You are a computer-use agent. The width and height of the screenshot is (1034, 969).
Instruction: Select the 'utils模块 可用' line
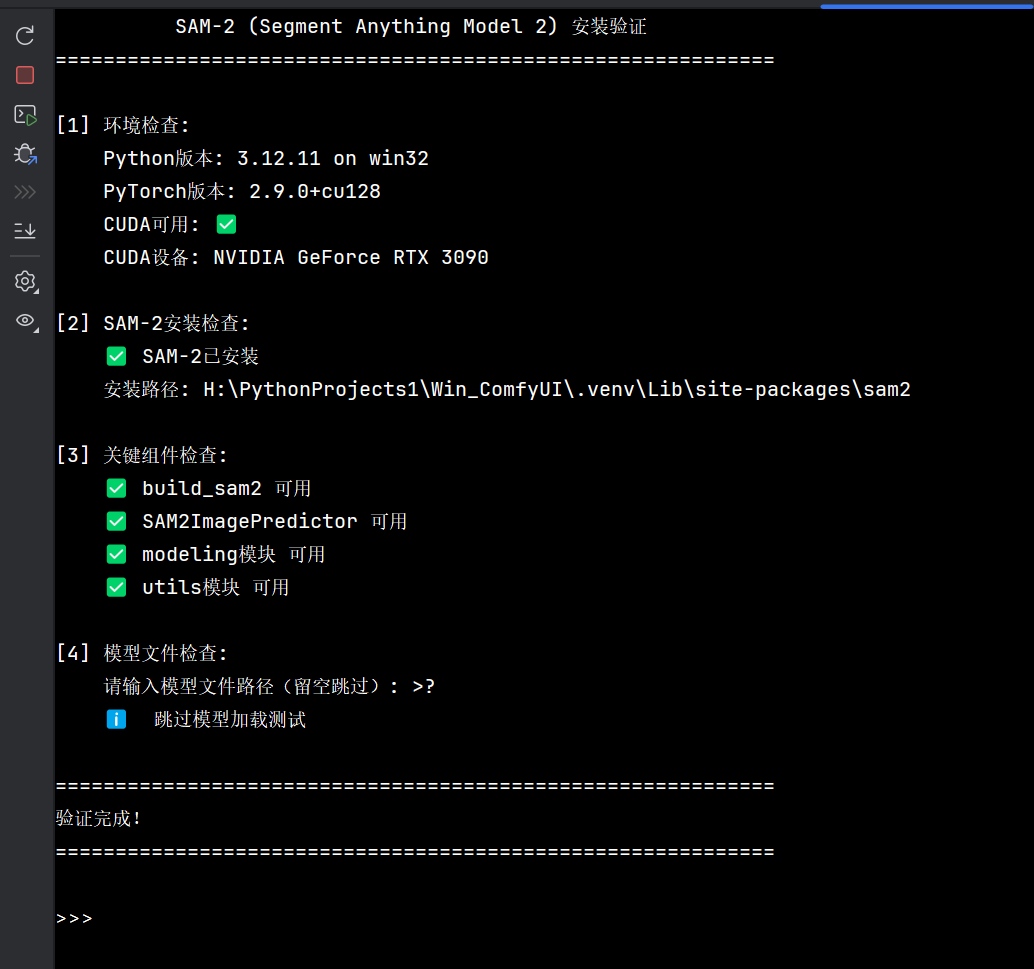tap(198, 587)
